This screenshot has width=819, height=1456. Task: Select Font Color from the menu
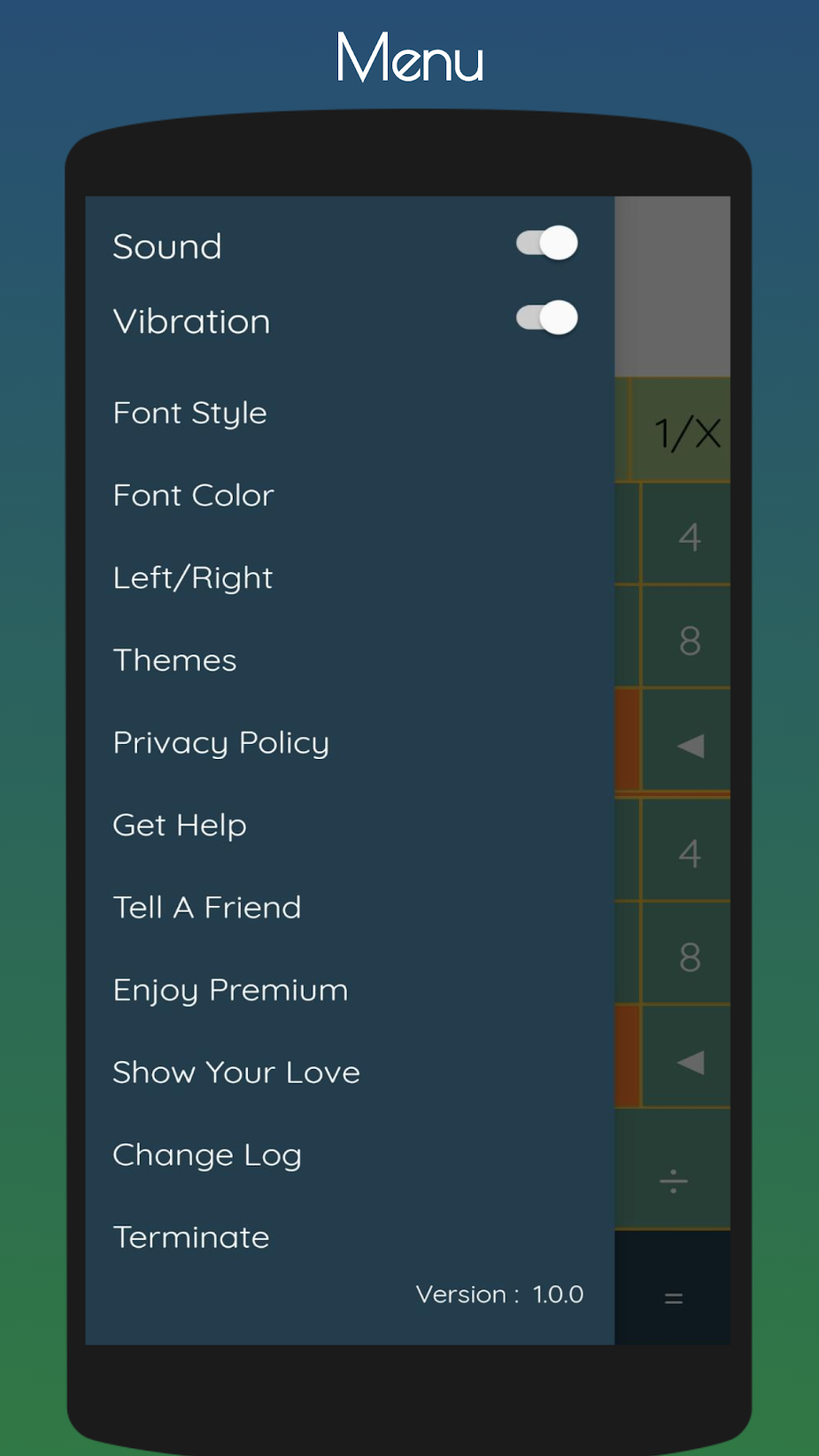click(194, 495)
